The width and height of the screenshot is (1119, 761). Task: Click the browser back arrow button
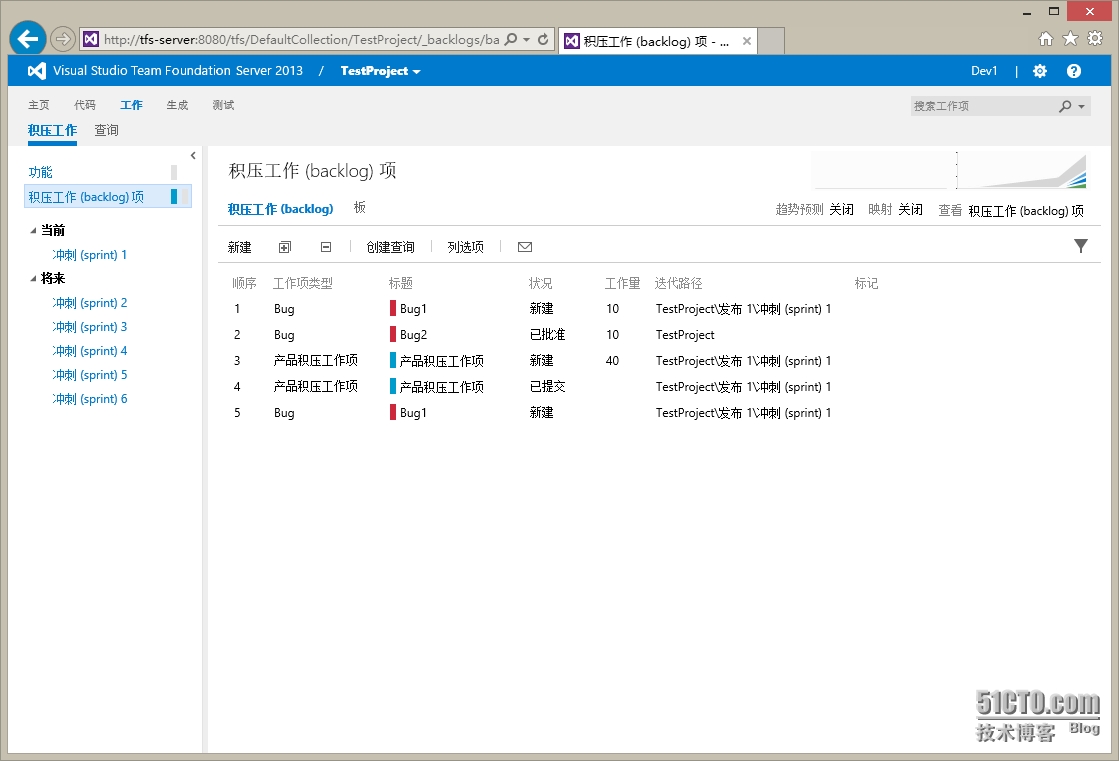click(28, 39)
